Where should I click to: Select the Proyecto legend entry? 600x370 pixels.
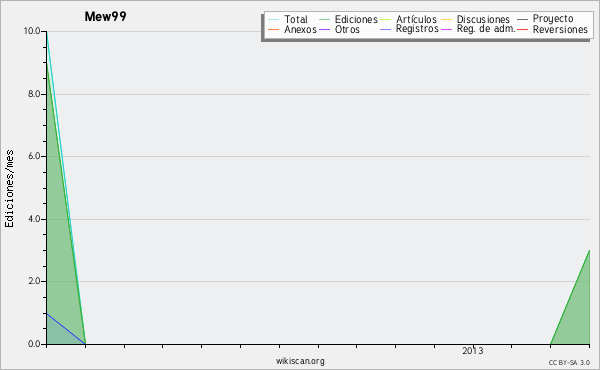point(545,19)
